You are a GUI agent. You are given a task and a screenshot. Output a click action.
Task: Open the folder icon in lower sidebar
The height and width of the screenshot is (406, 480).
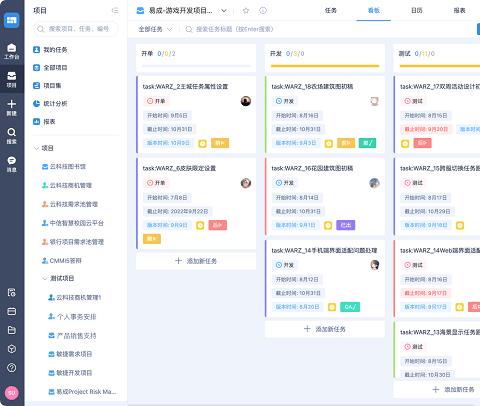(x=12, y=330)
